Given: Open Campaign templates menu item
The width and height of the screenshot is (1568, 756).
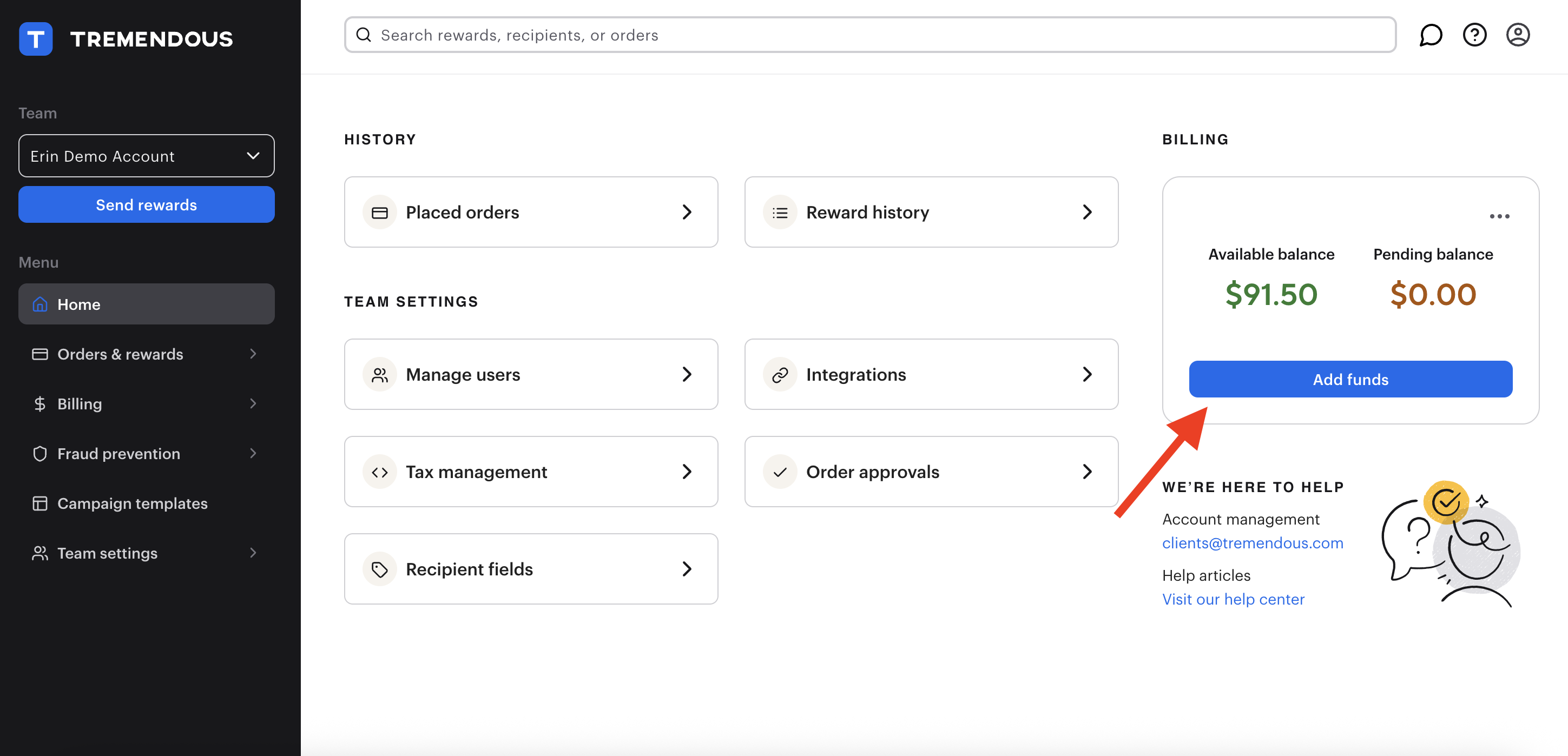Looking at the screenshot, I should pos(146,503).
